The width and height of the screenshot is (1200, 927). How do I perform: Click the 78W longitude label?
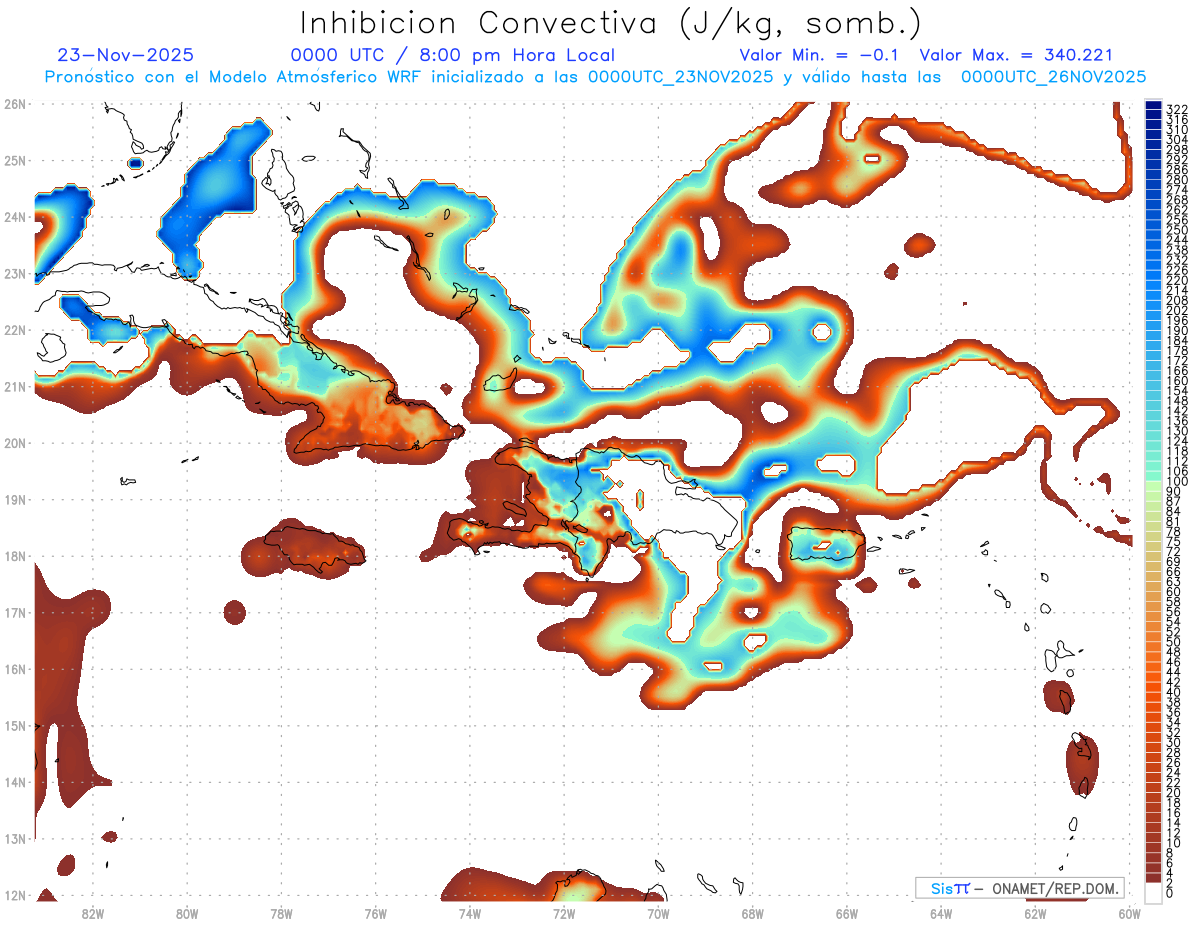[281, 913]
